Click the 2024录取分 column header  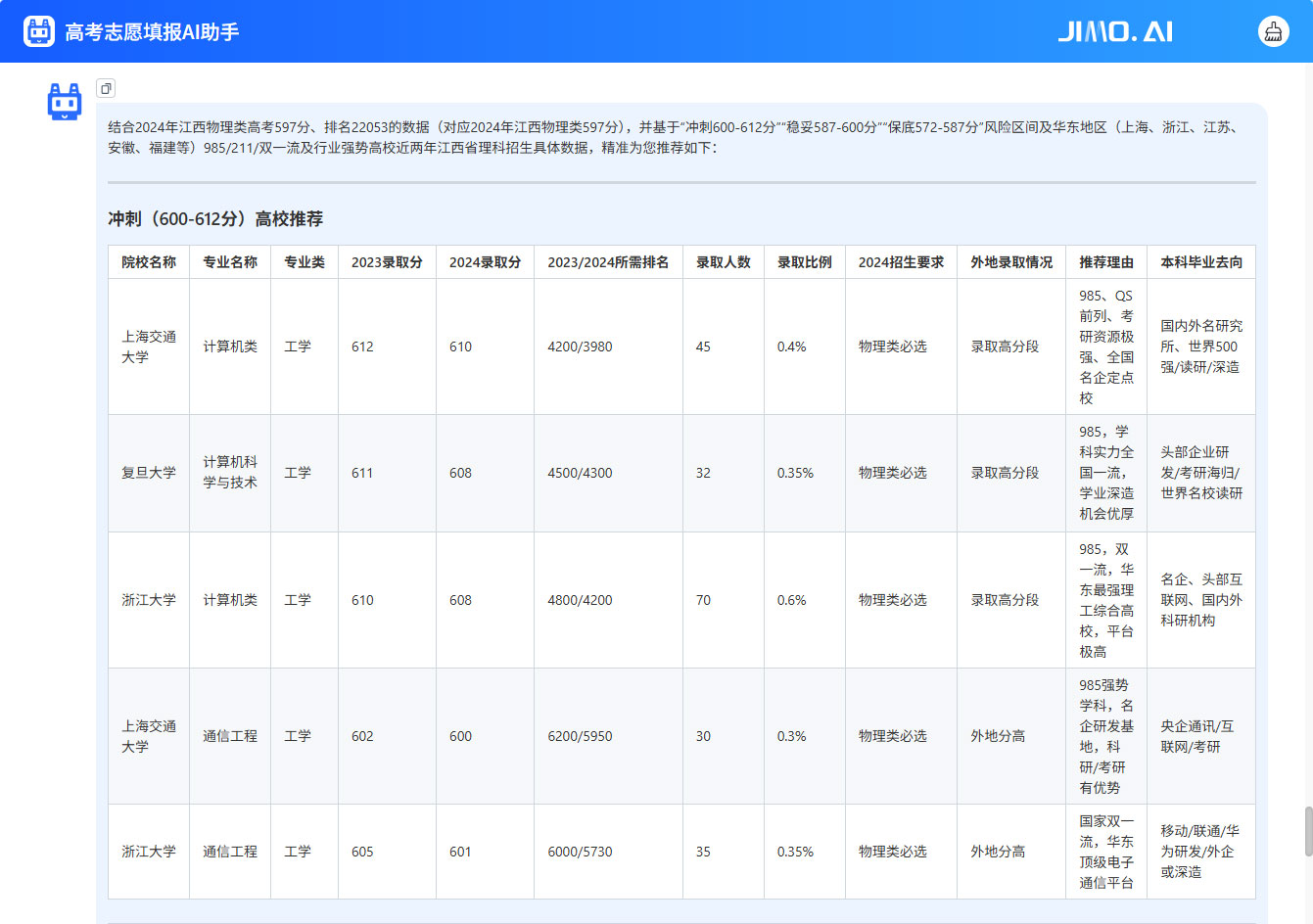point(485,262)
